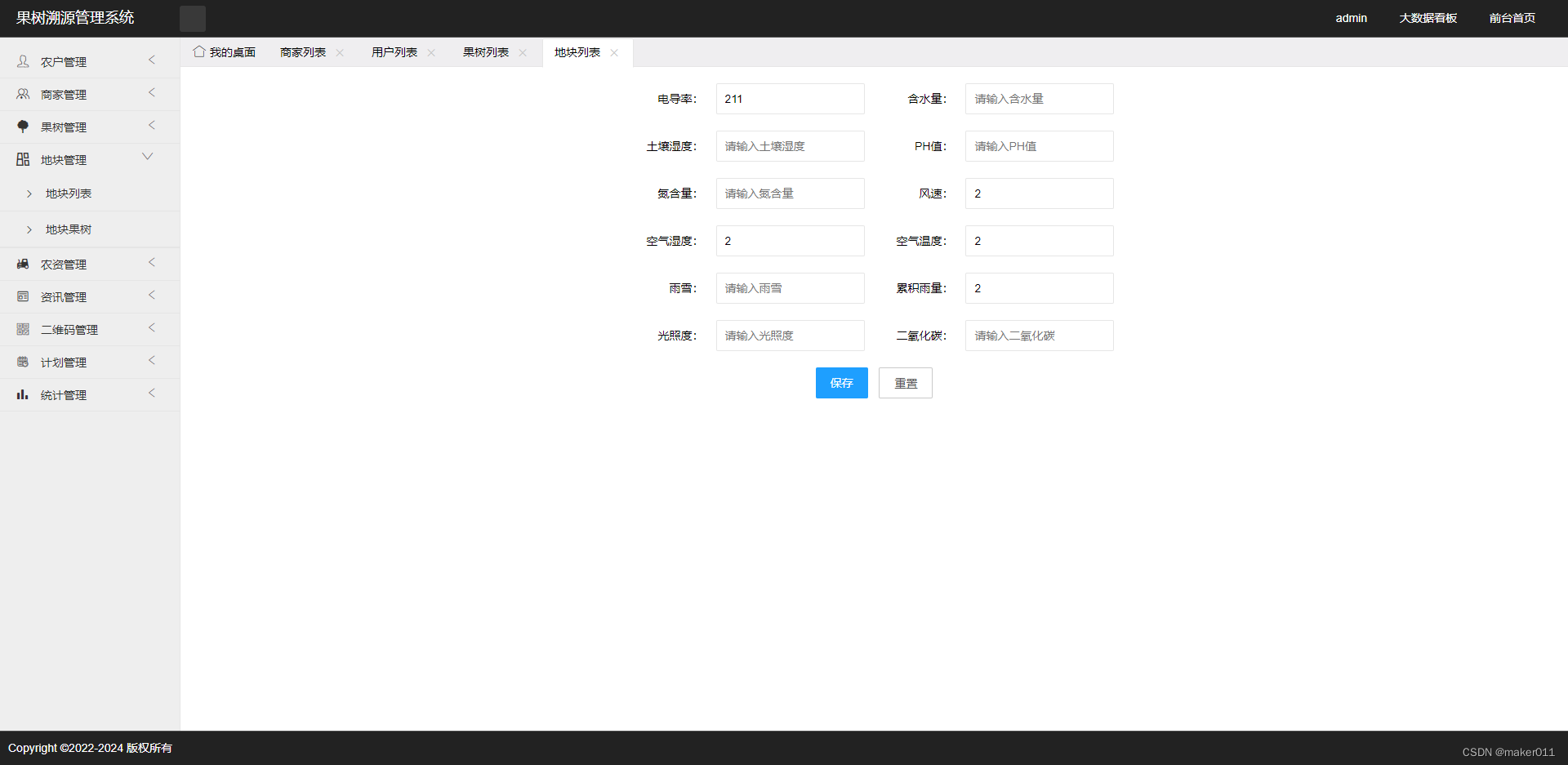Click the home icon on 我的桌面 tab

pos(199,51)
